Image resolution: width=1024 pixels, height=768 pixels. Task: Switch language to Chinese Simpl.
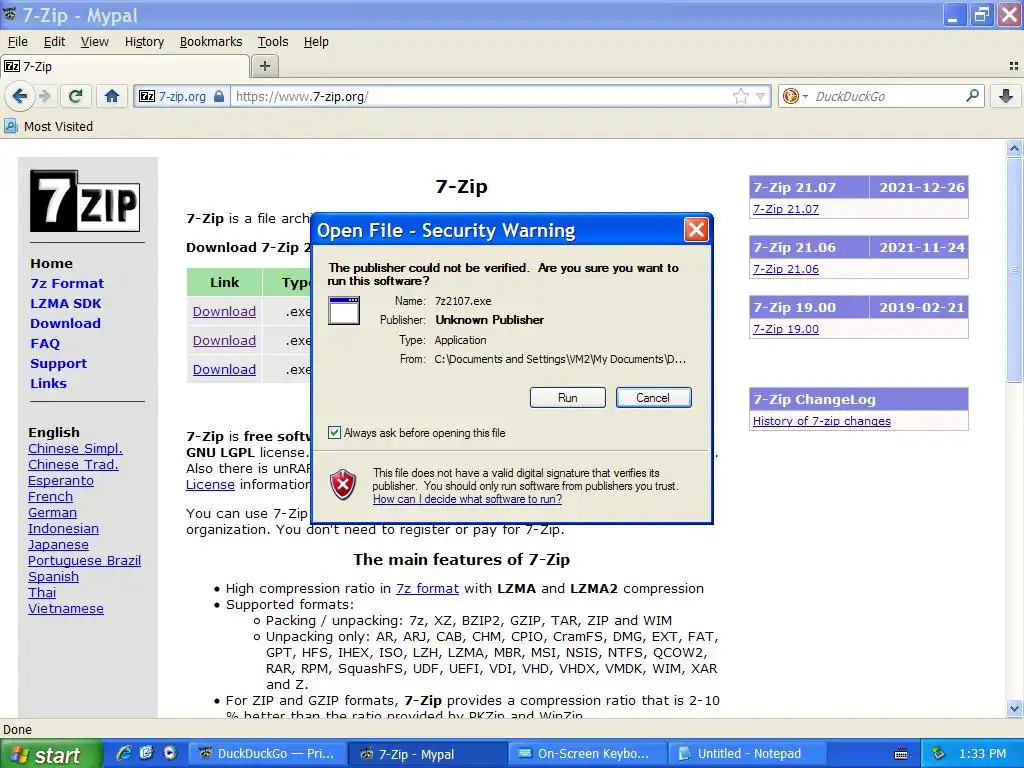[x=75, y=449]
